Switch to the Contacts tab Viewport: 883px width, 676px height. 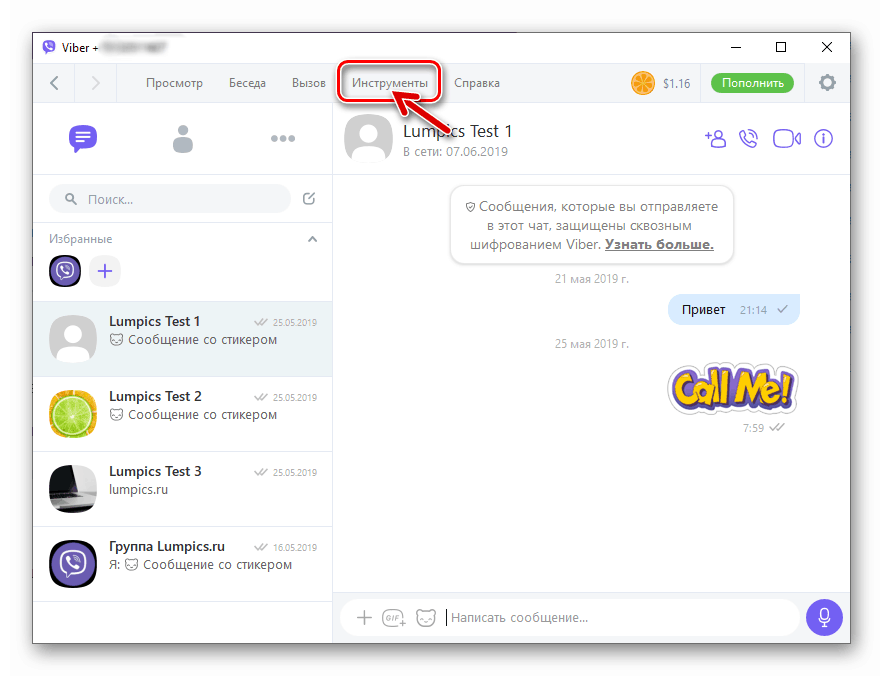tap(182, 139)
